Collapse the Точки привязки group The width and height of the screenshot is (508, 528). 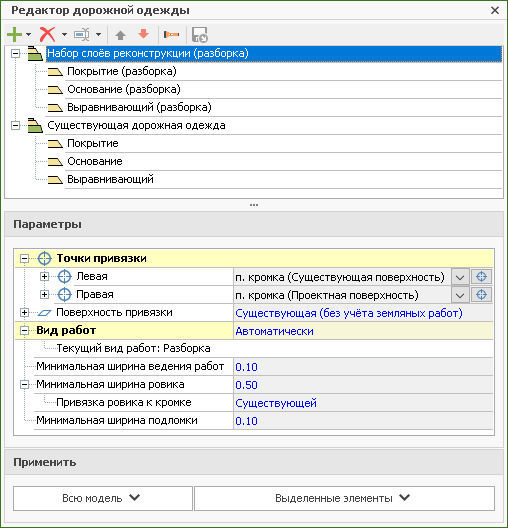[x=24, y=259]
